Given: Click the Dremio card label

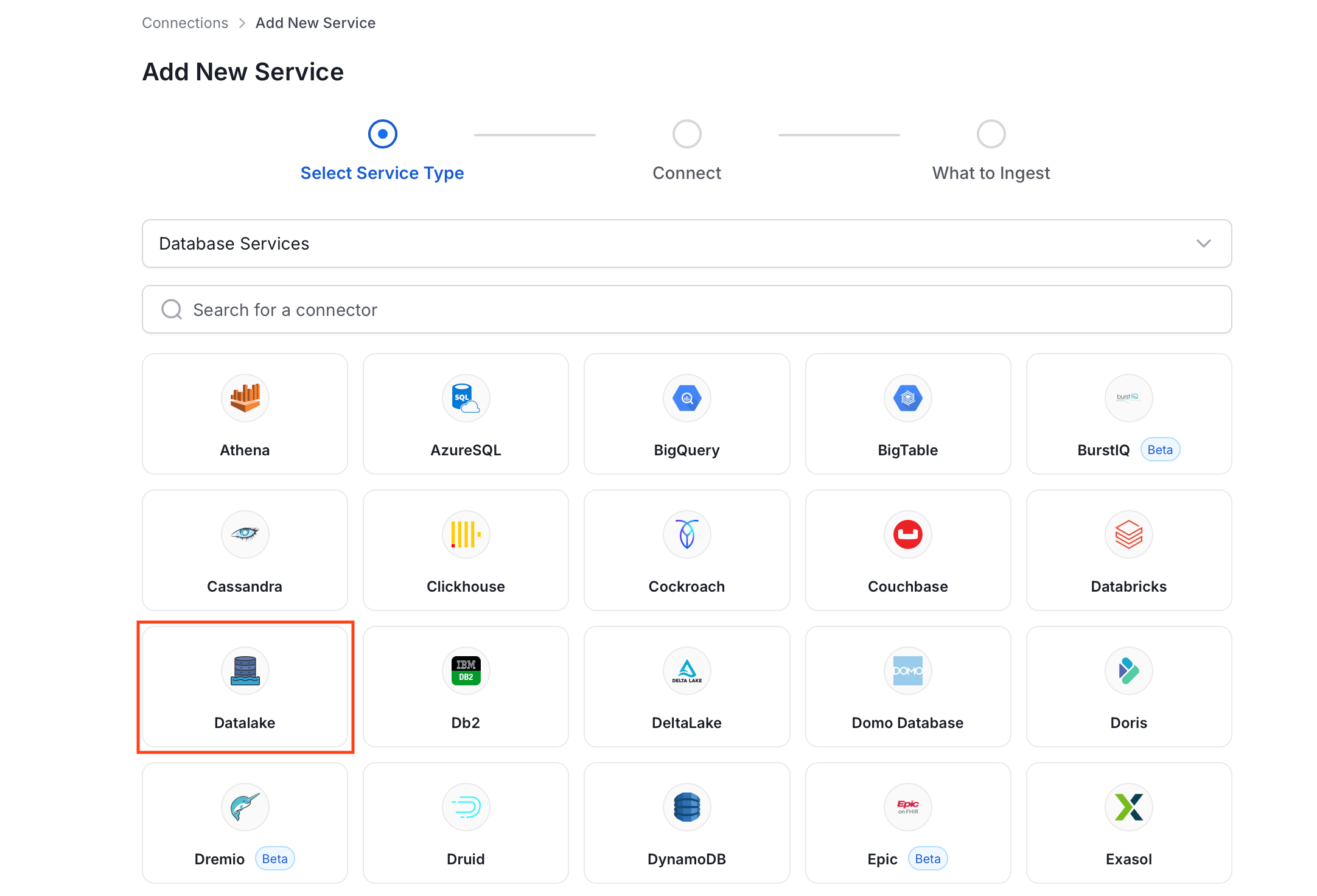Looking at the screenshot, I should coord(219,859).
